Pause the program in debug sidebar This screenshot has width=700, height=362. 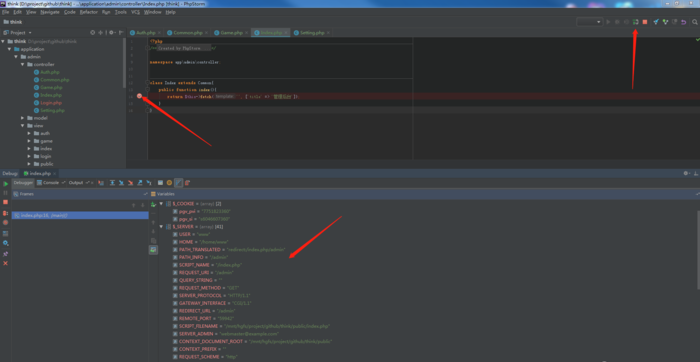click(5, 193)
